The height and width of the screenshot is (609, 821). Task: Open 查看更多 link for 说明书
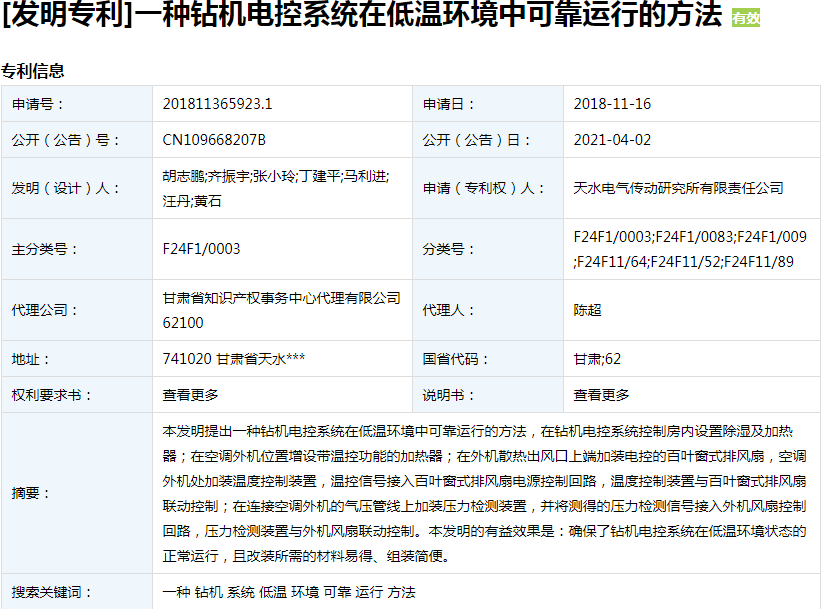tap(601, 395)
